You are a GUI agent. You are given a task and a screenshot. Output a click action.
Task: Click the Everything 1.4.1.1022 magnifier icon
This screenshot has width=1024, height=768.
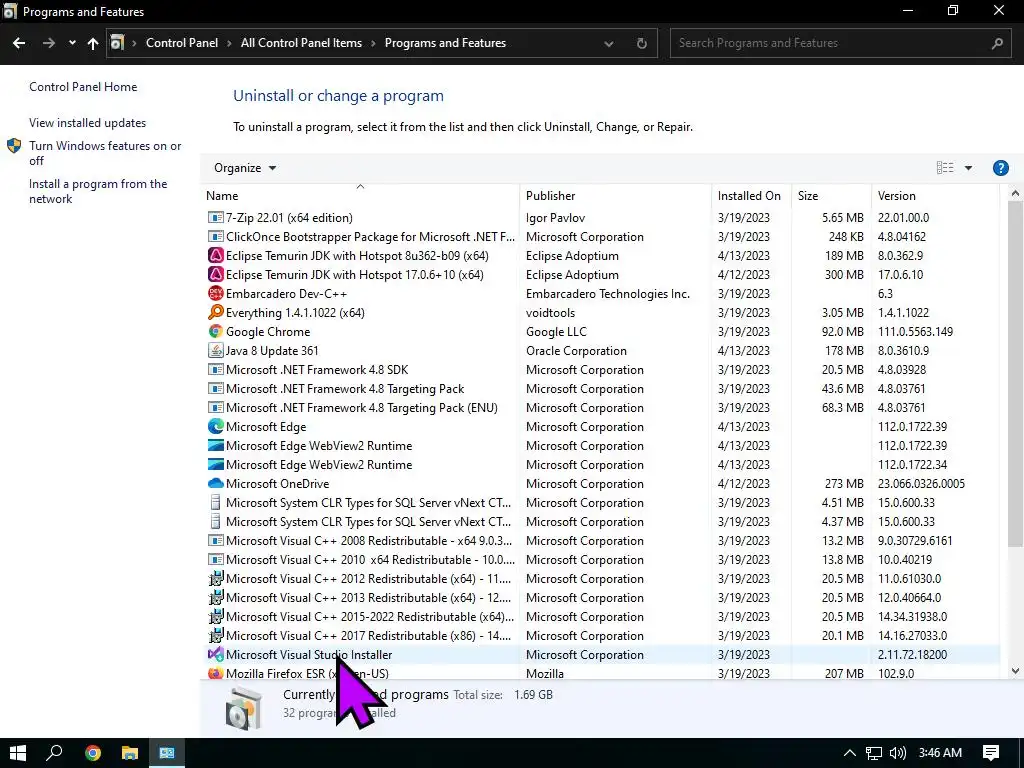coord(216,312)
